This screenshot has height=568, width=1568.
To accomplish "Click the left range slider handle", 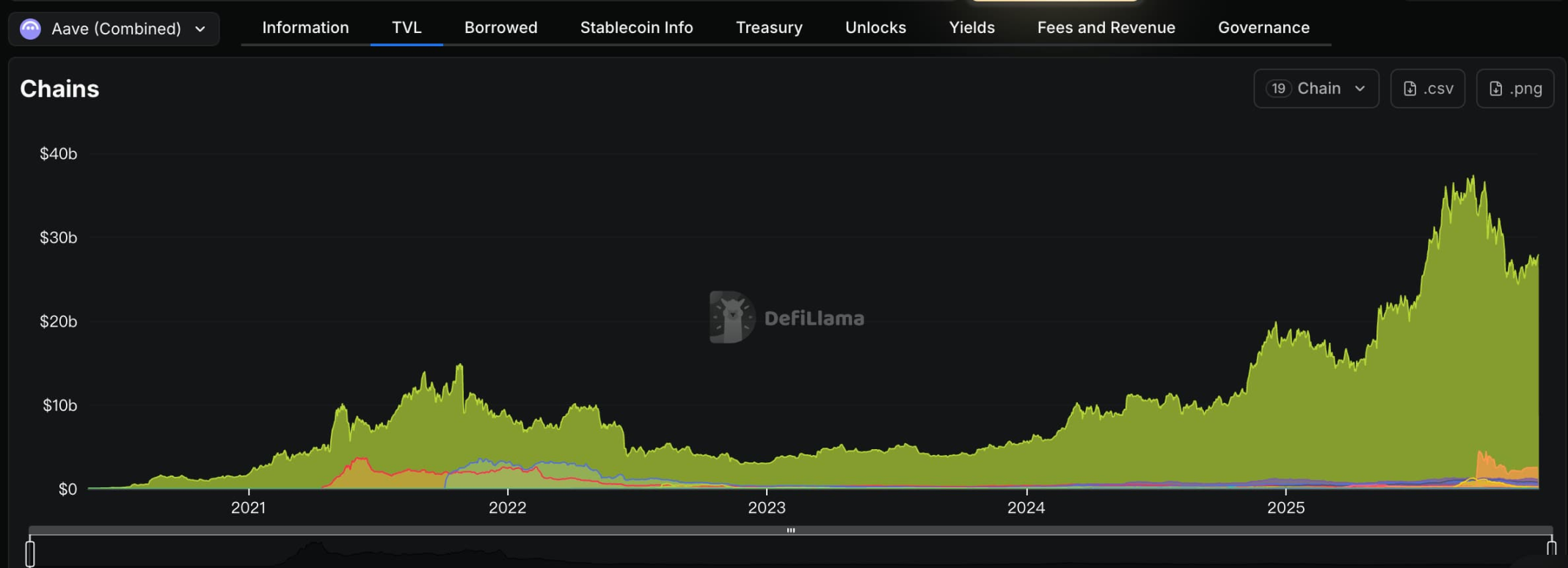I will 30,553.
